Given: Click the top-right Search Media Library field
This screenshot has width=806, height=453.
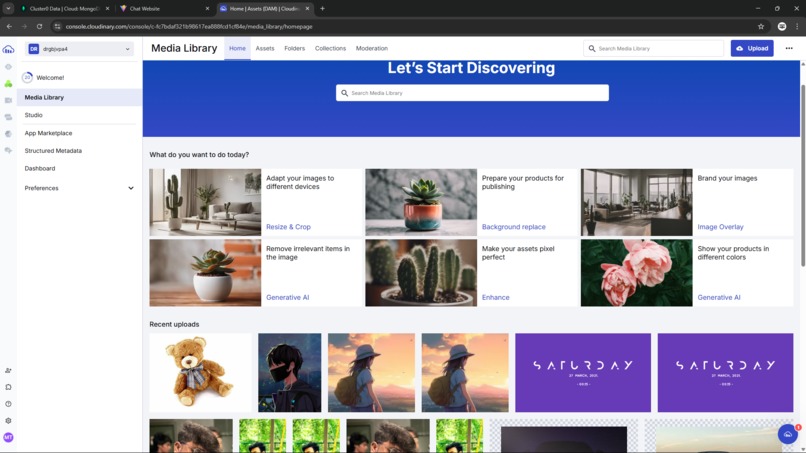Looking at the screenshot, I should [653, 48].
